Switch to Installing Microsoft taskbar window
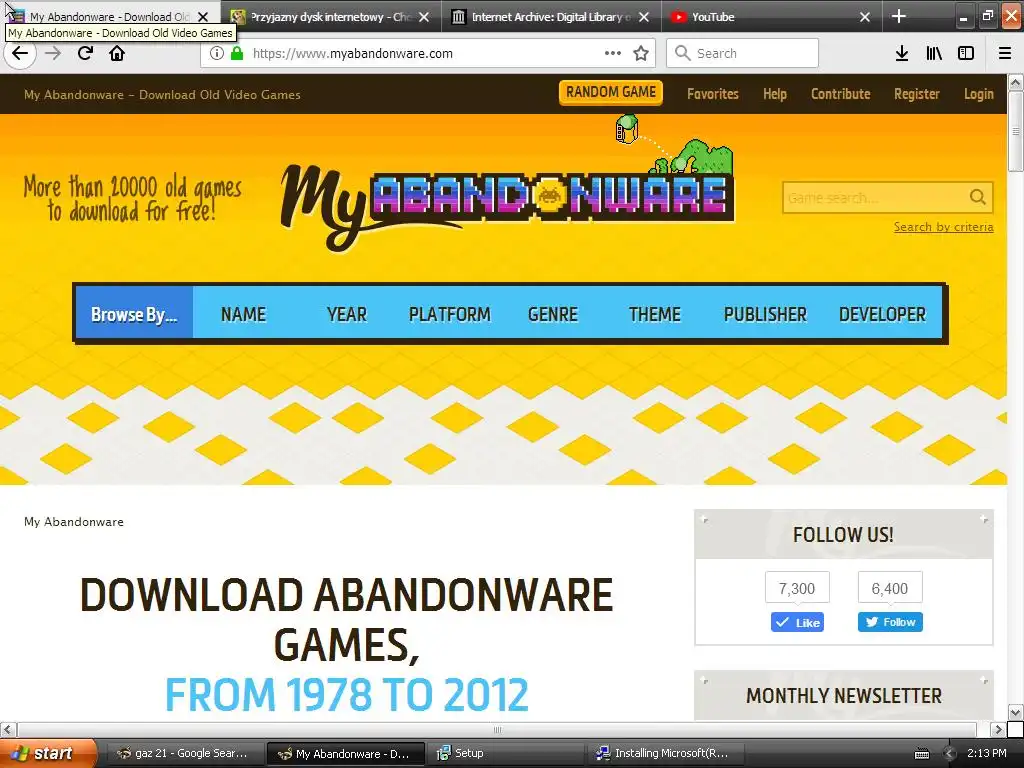The width and height of the screenshot is (1024, 768). coord(665,753)
